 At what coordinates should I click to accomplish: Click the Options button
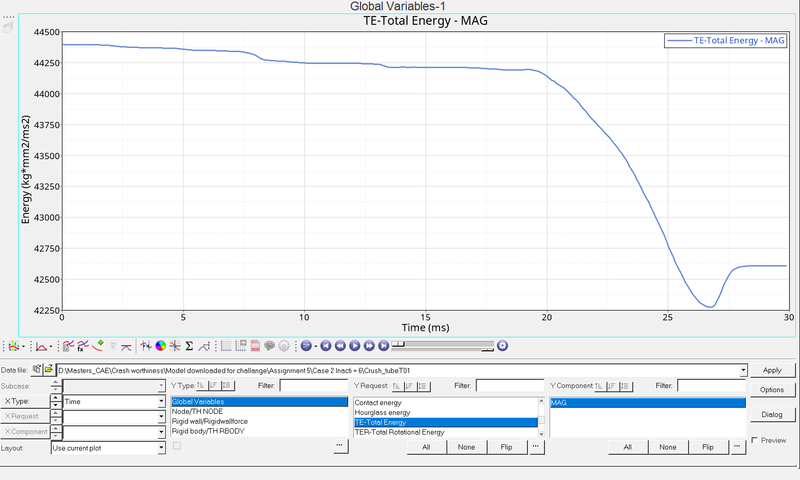(x=772, y=390)
